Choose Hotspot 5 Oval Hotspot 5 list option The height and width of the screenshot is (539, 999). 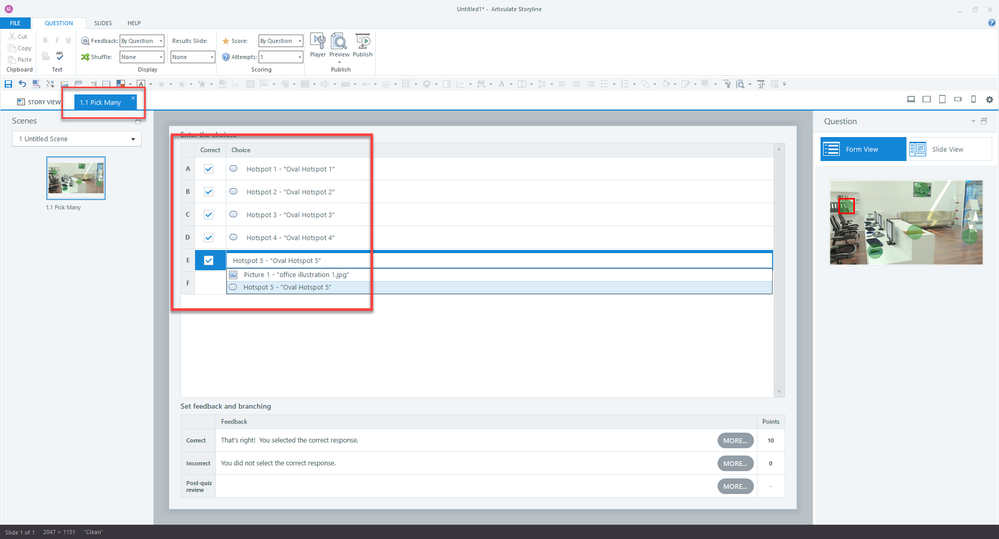(x=500, y=287)
